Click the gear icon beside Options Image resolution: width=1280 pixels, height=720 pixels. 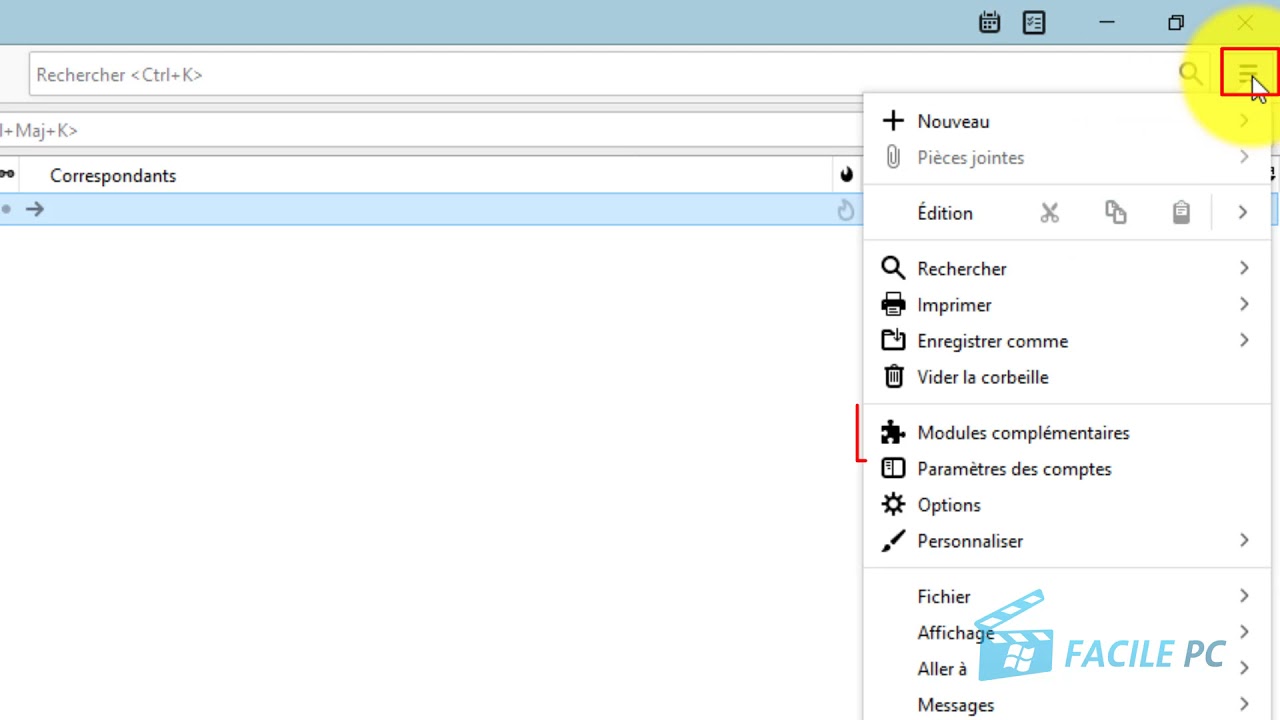pyautogui.click(x=893, y=504)
